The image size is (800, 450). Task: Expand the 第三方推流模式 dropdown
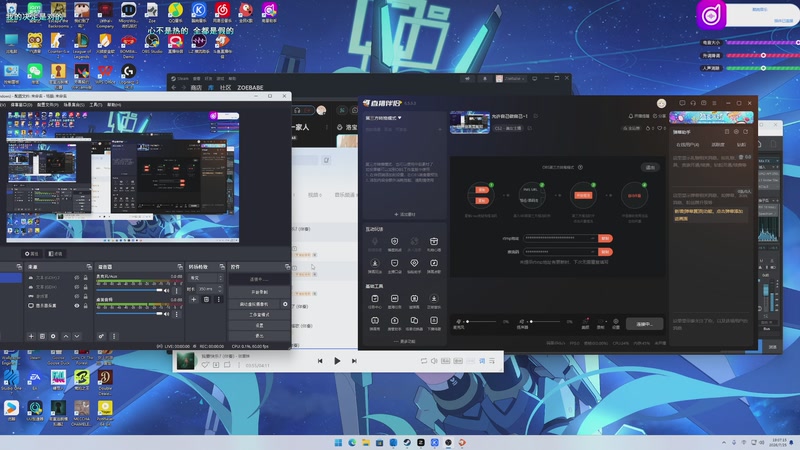click(x=383, y=118)
